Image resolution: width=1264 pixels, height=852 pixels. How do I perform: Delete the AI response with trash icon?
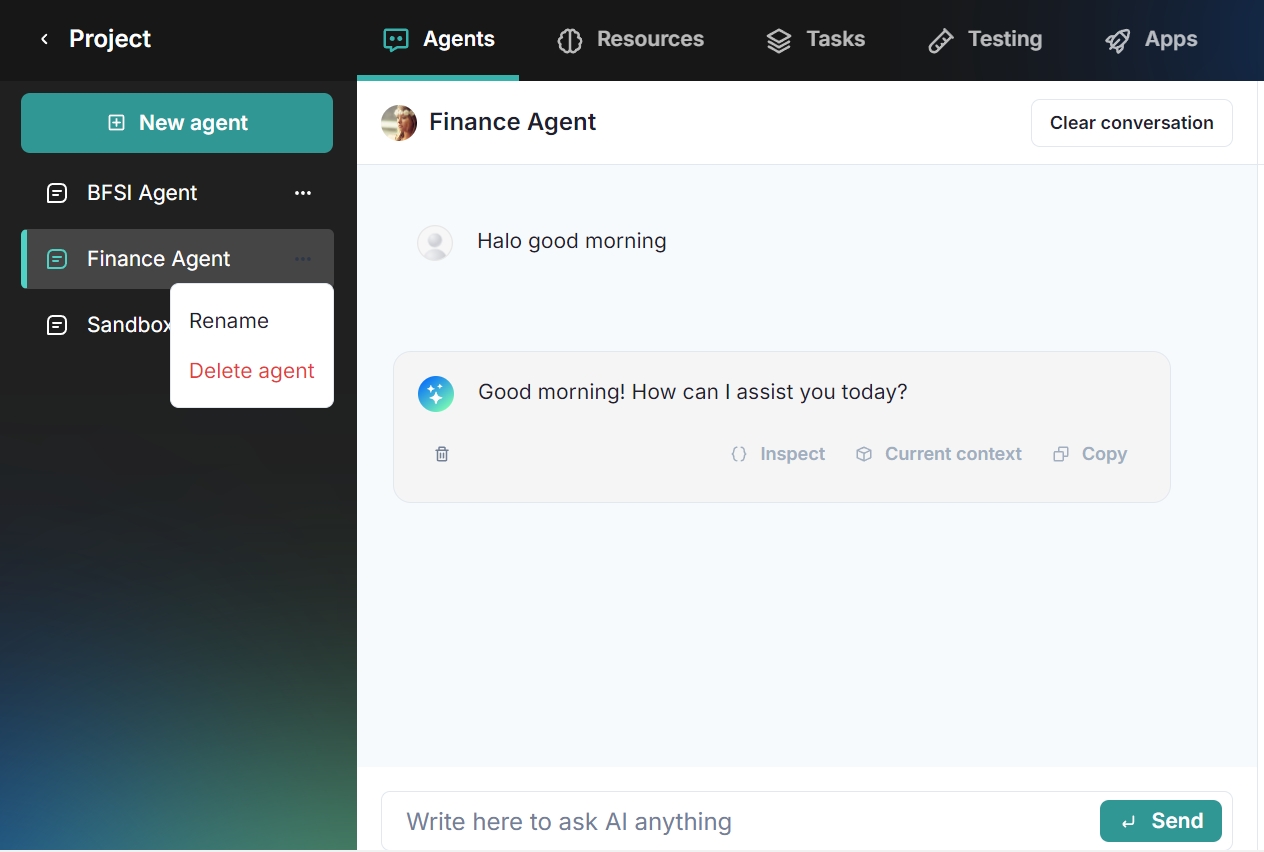[x=442, y=454]
